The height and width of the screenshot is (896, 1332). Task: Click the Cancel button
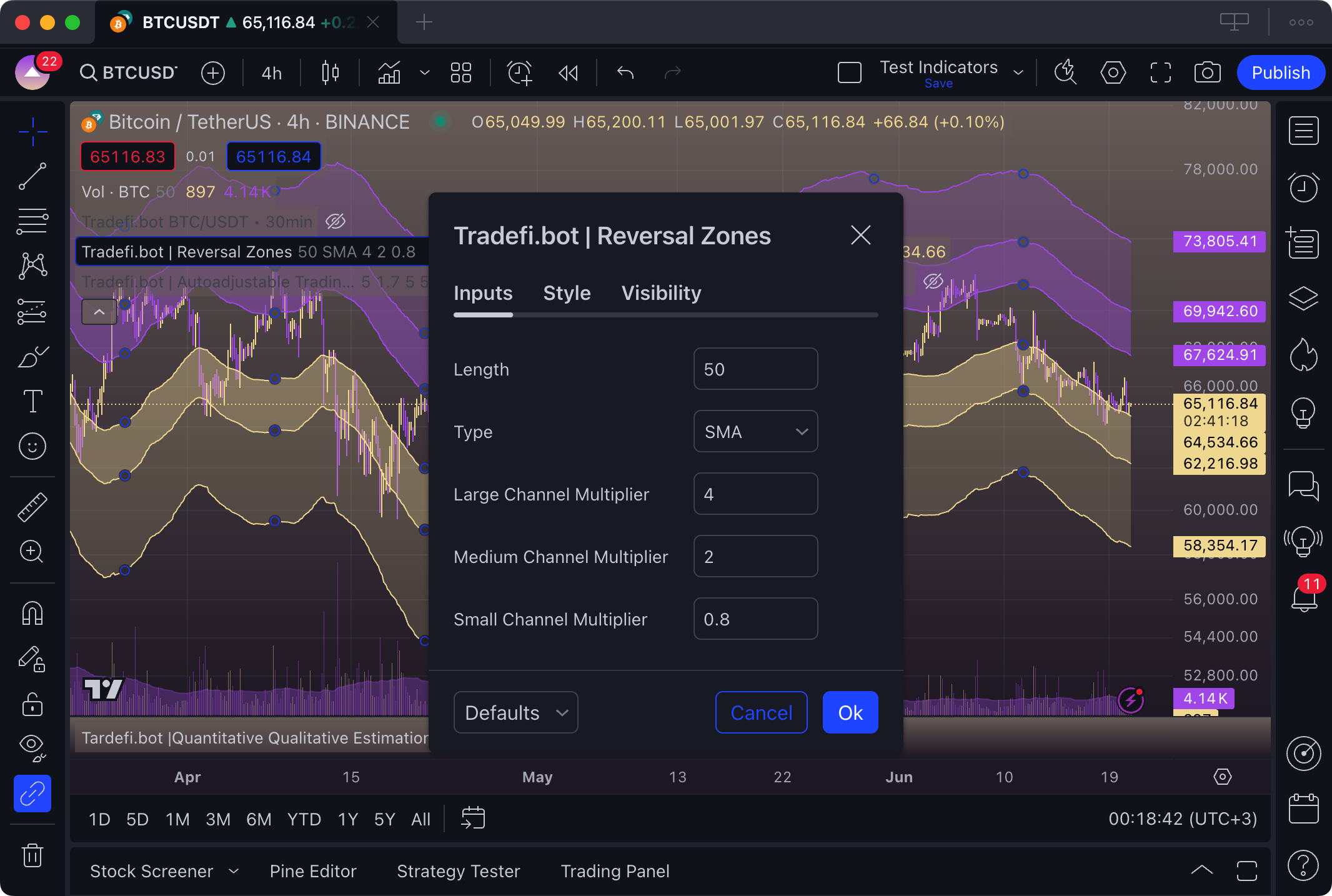761,712
